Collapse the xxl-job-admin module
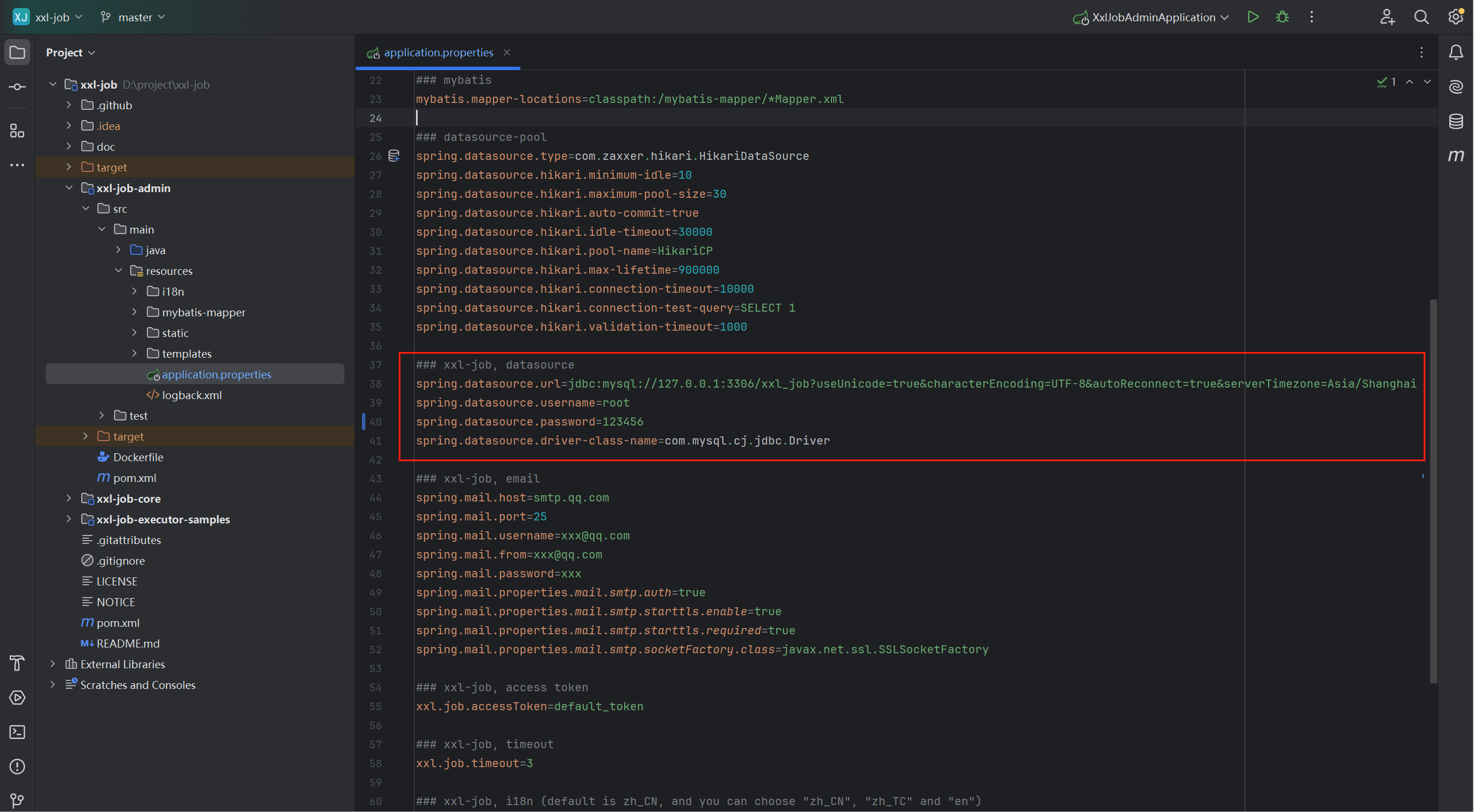Viewport: 1474px width, 812px height. 69,188
